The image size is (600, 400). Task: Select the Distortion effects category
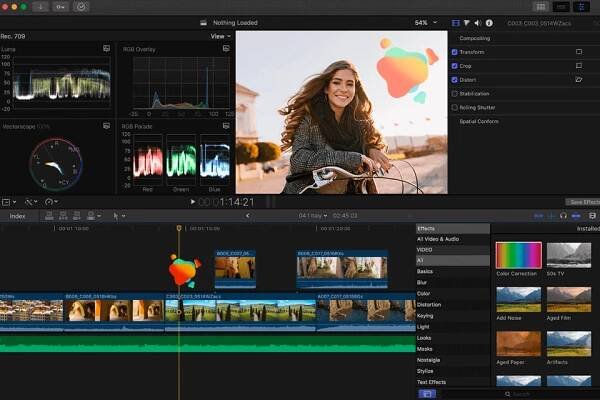click(x=453, y=305)
